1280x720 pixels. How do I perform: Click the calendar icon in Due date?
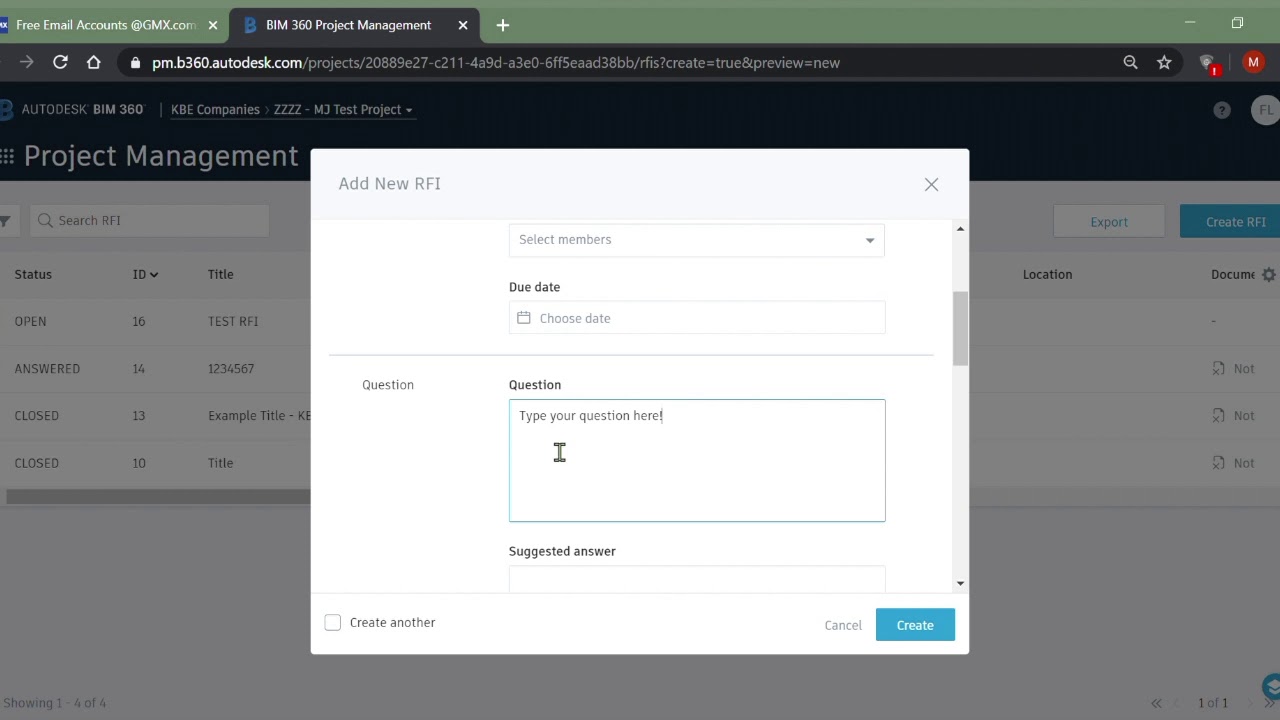(x=523, y=318)
